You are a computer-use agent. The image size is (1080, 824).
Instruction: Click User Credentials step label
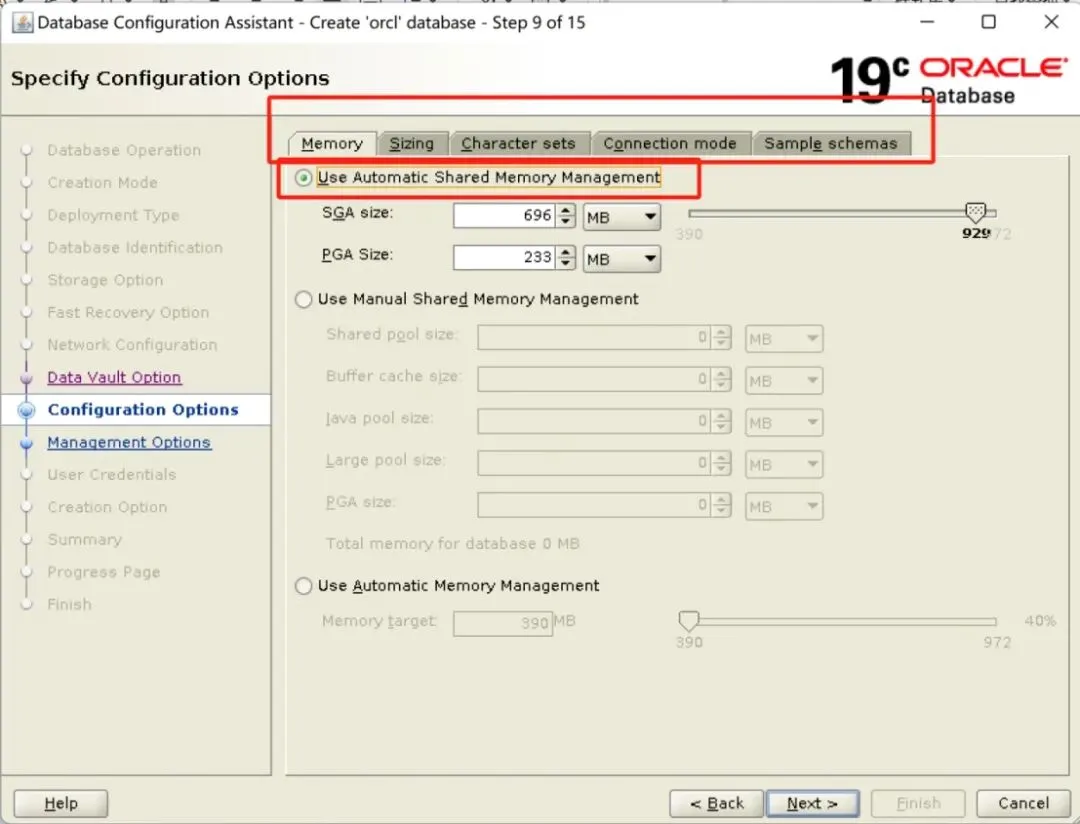point(112,475)
